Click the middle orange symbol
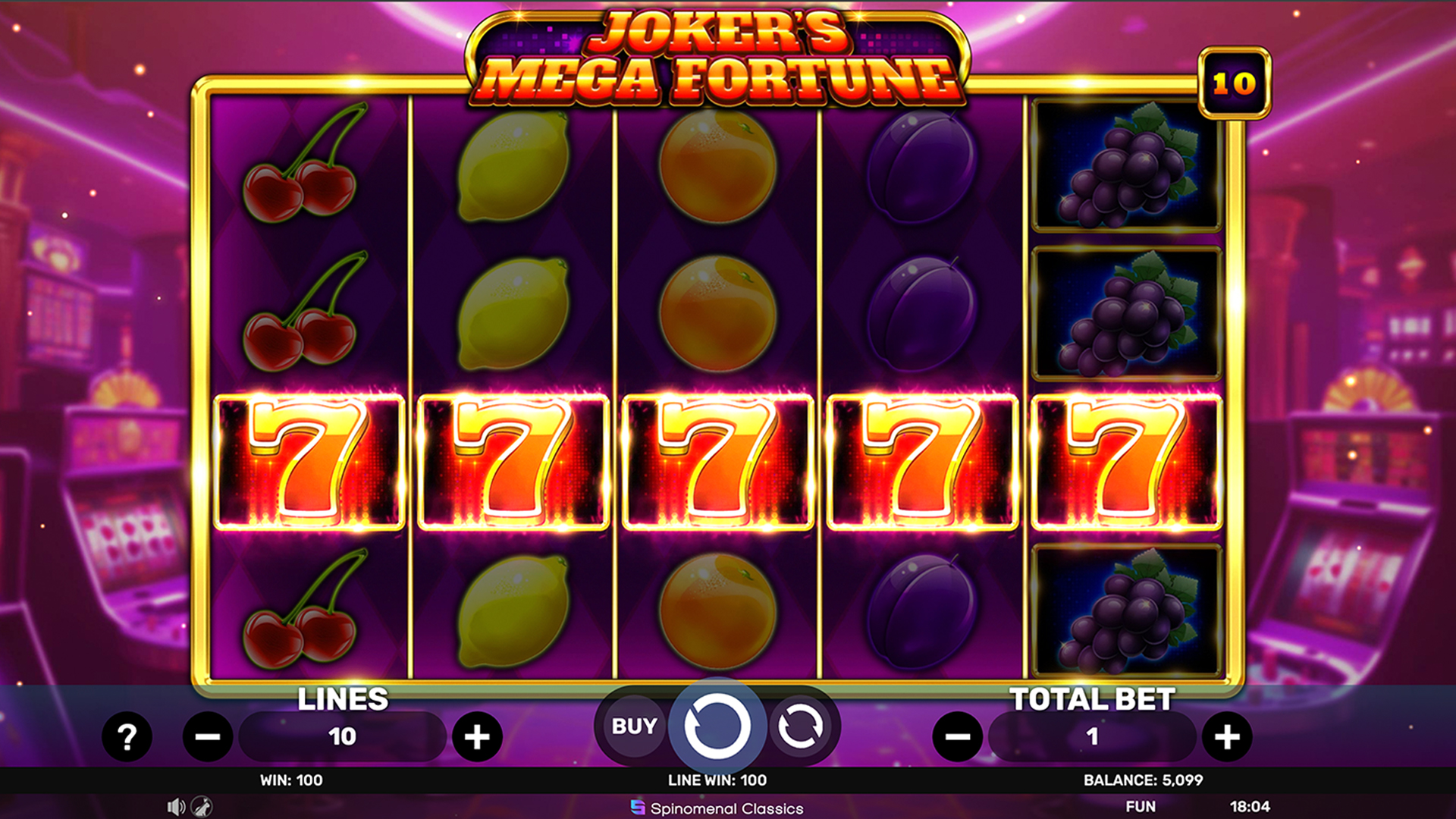1456x819 pixels. pos(717,314)
